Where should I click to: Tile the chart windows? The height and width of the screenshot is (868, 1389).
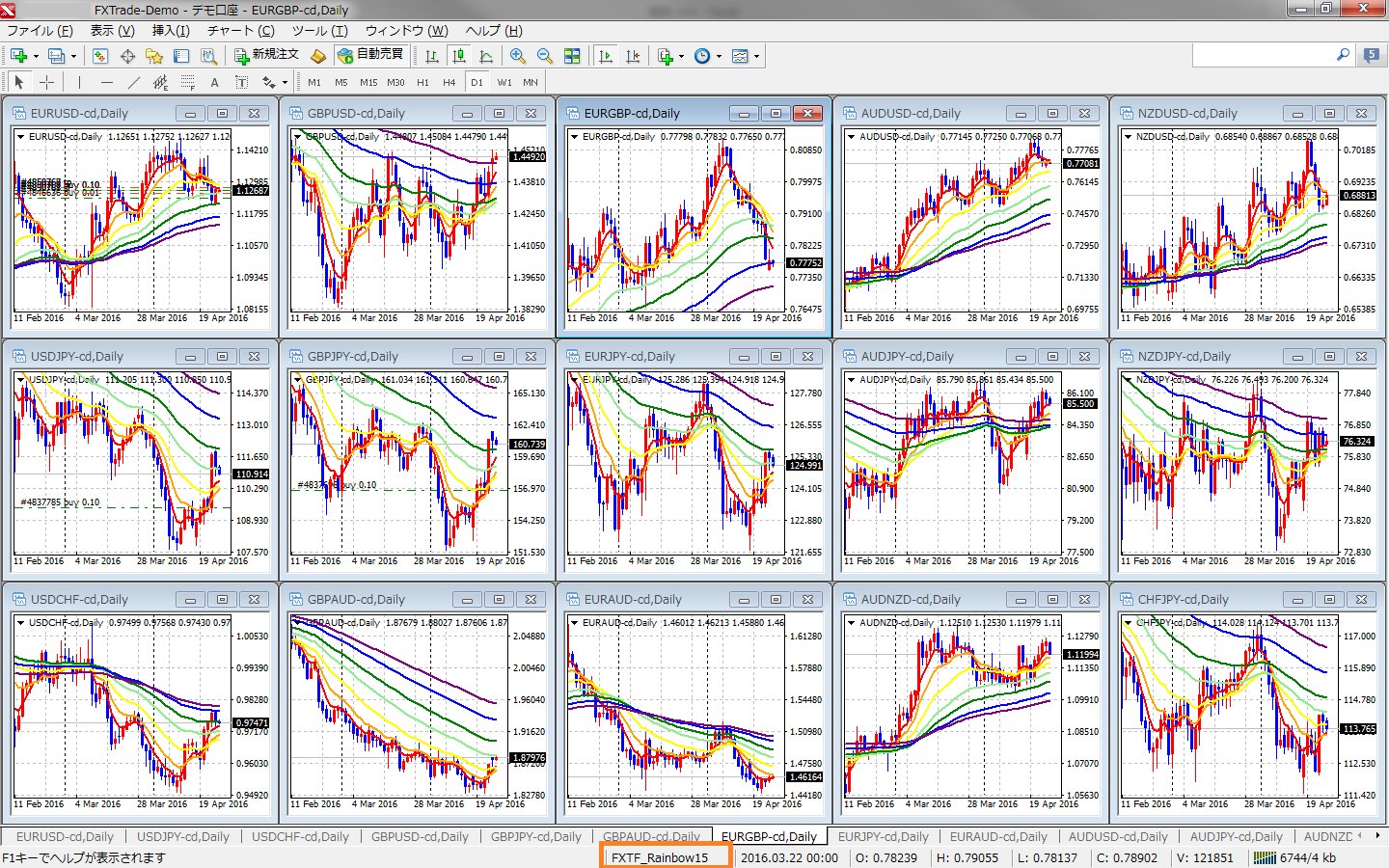click(x=572, y=56)
